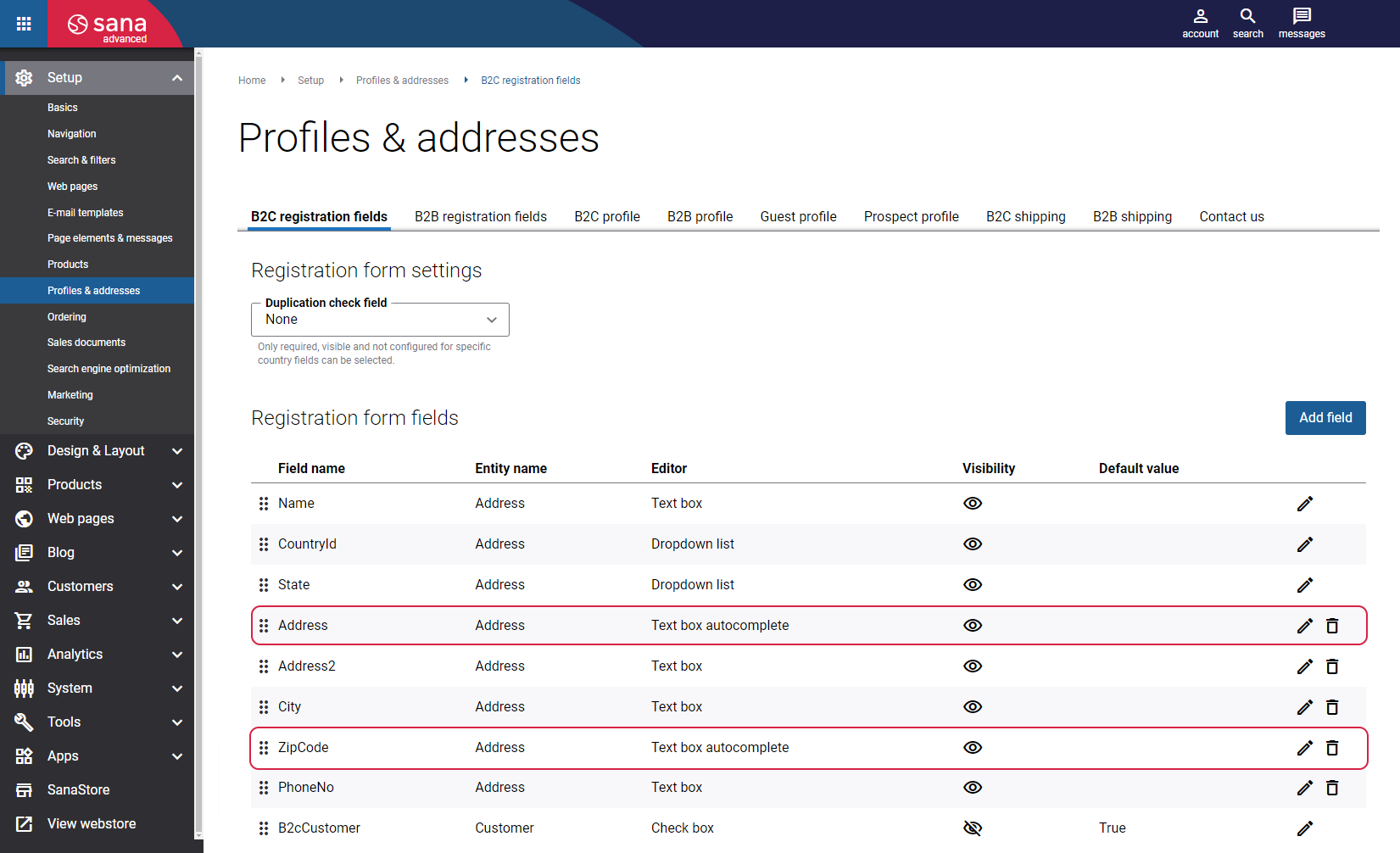Delete the PhoneNo field with trash icon
The height and width of the screenshot is (853, 1400).
(x=1332, y=788)
